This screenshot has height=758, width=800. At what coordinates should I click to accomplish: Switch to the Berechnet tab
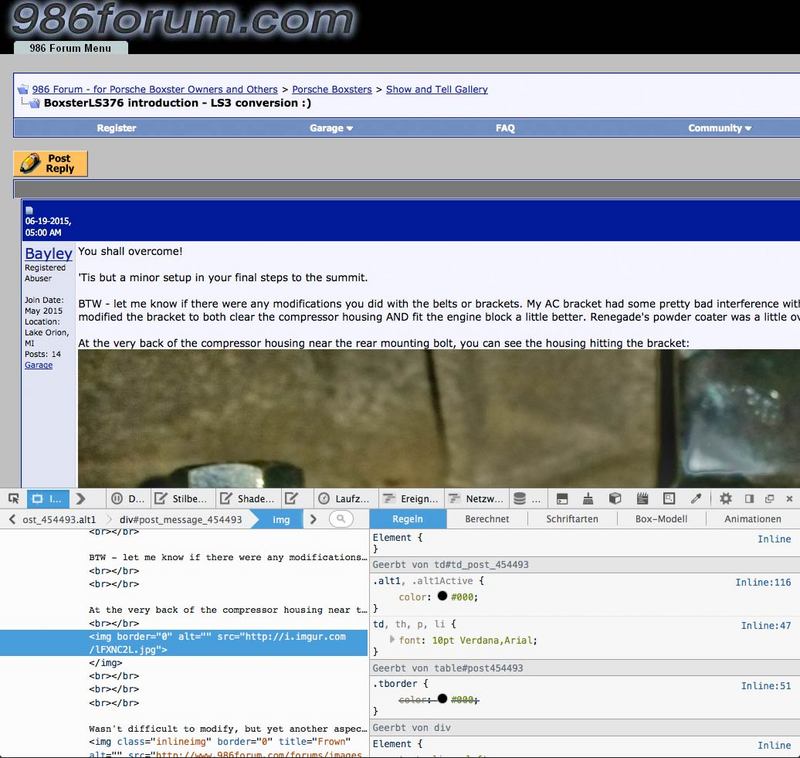(x=486, y=519)
